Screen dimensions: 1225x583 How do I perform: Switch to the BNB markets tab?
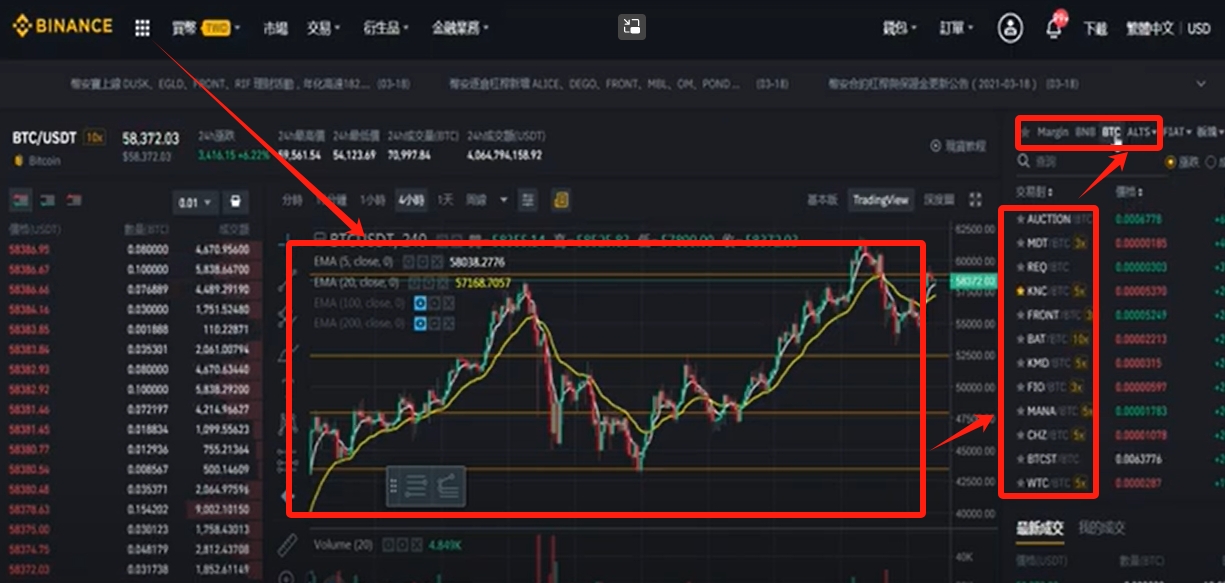pos(1085,132)
